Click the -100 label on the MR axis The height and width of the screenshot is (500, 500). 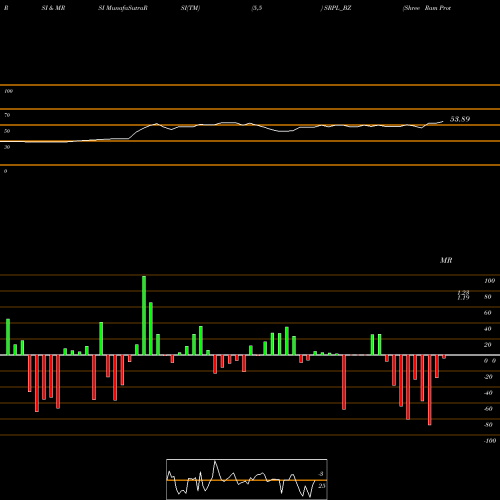tap(490, 441)
